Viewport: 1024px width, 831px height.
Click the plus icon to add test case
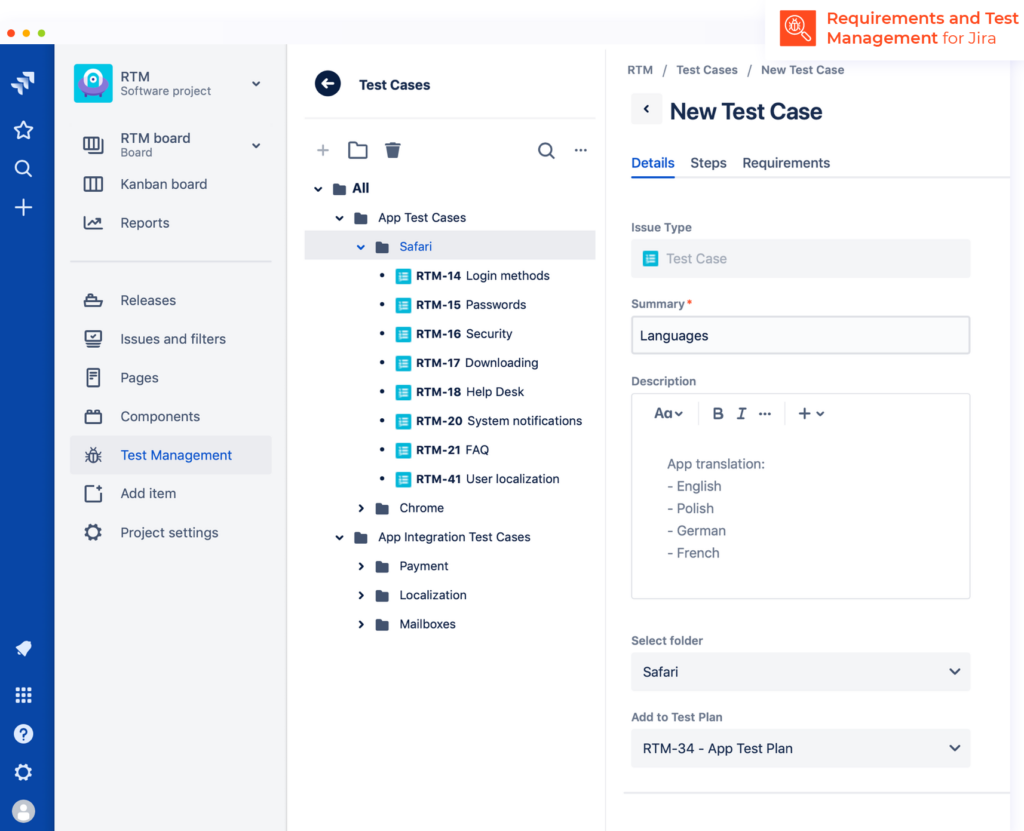(x=323, y=150)
